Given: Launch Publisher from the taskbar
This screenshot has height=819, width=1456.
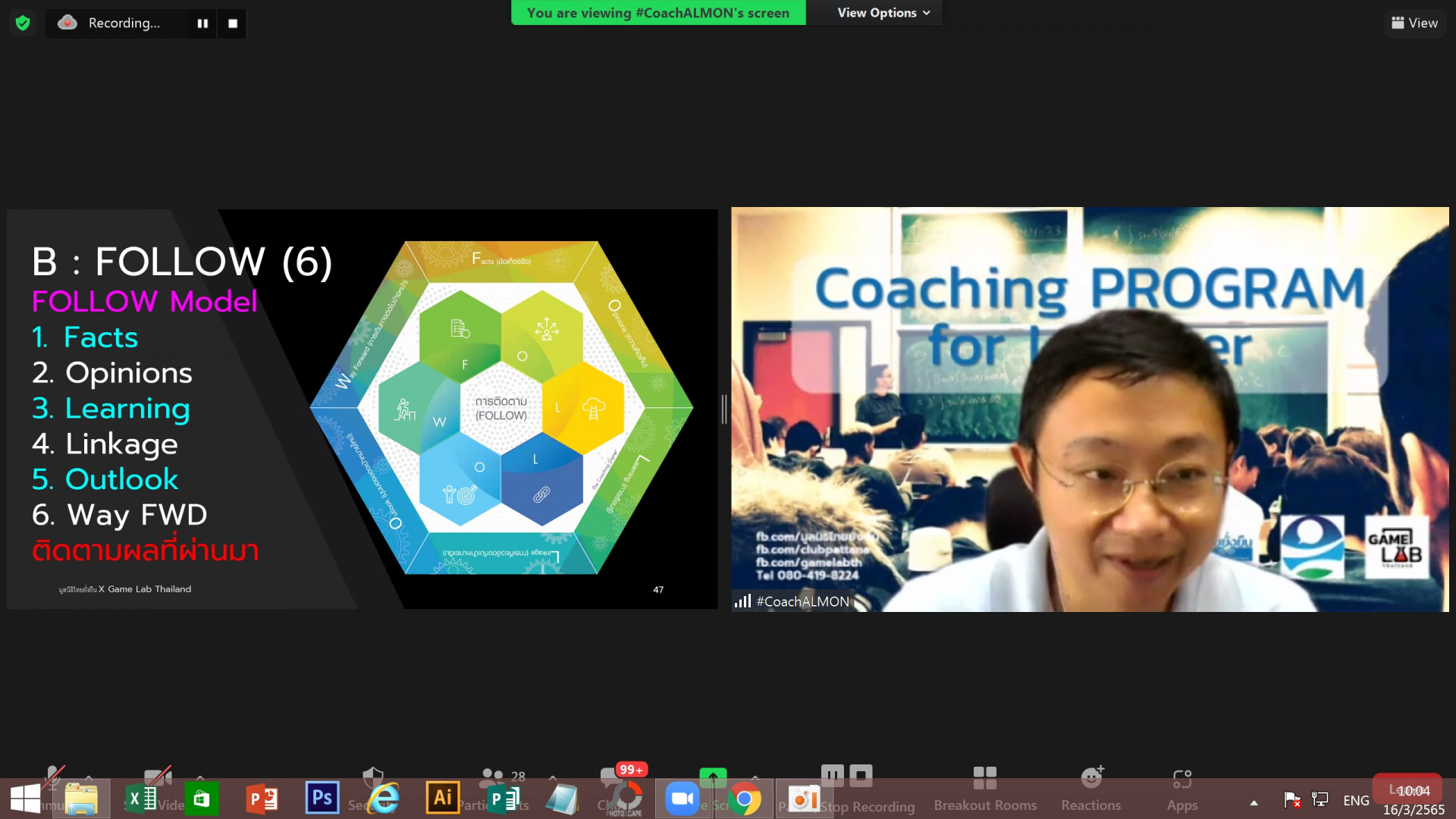Looking at the screenshot, I should tap(503, 799).
